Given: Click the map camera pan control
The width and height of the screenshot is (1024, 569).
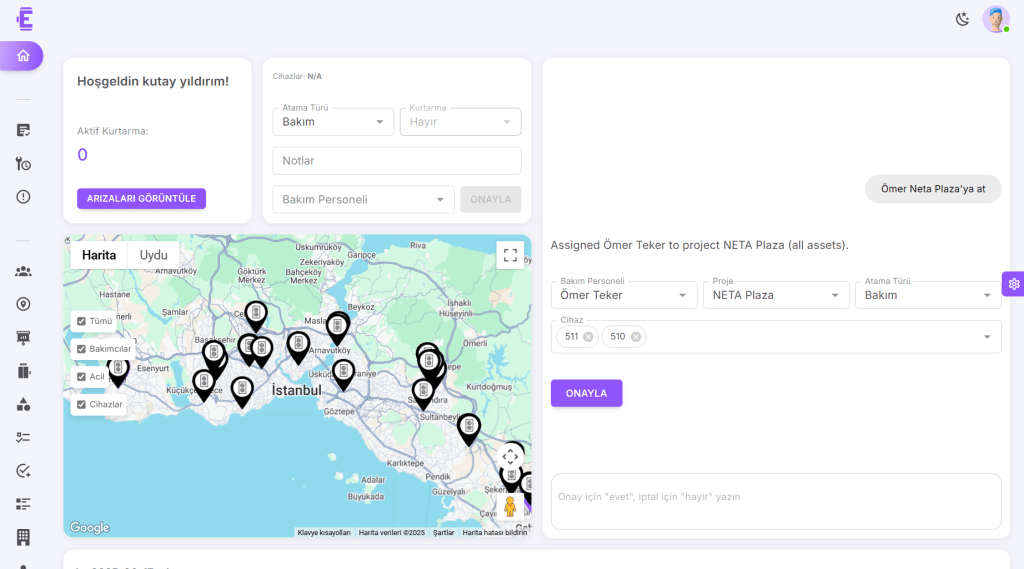Looking at the screenshot, I should [510, 457].
